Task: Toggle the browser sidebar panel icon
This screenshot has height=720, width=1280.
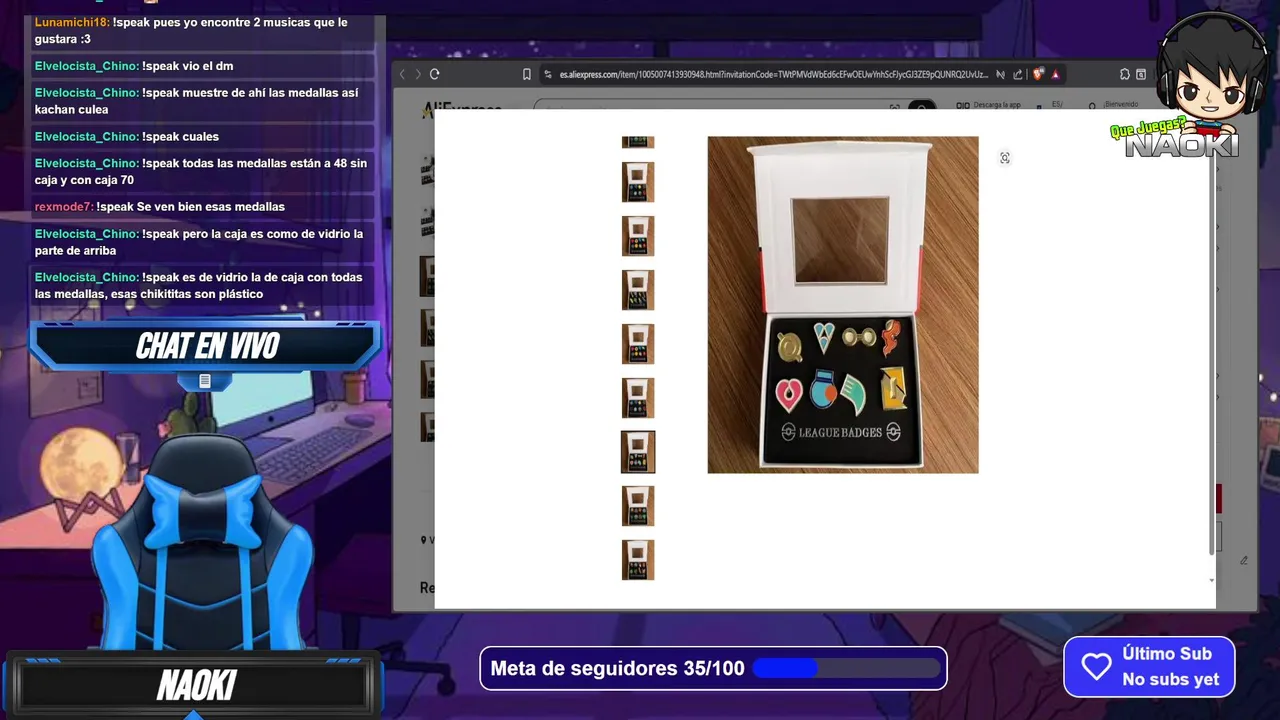Action: point(1141,74)
